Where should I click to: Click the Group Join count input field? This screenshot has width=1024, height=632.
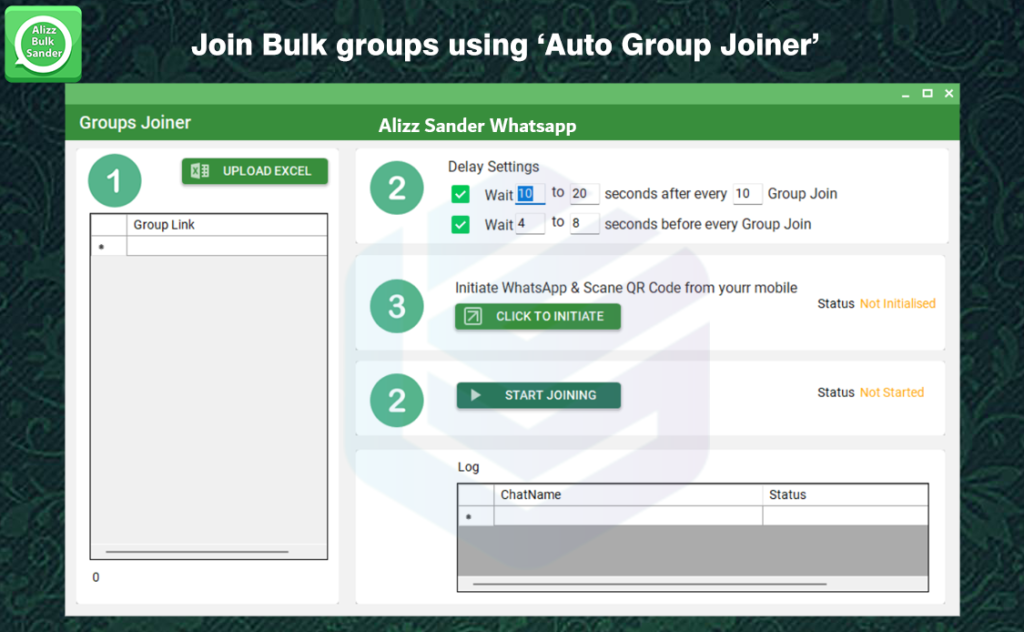click(x=747, y=194)
